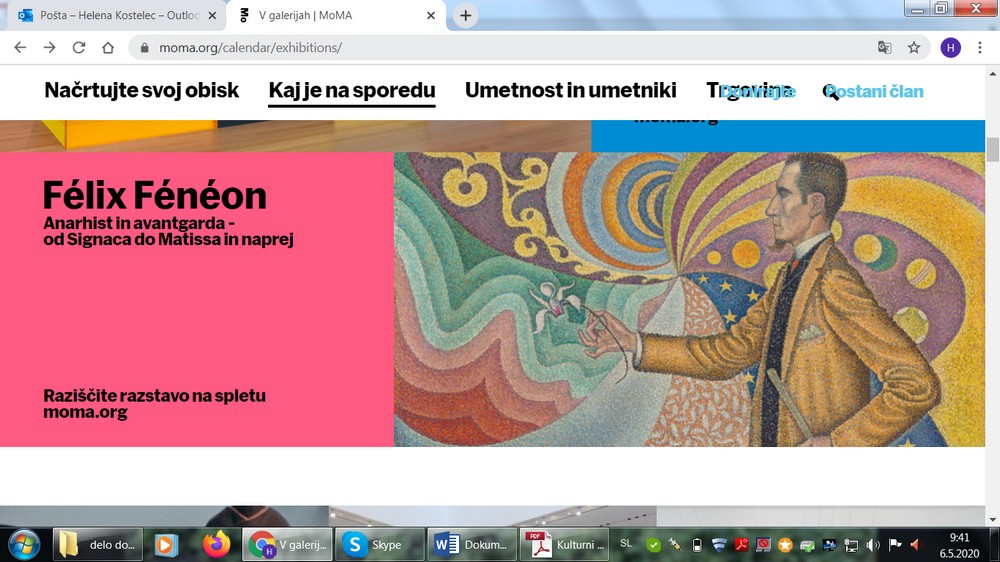This screenshot has width=1000, height=562.
Task: Switch to Chrome V galerij... taskbar button
Action: (288, 544)
